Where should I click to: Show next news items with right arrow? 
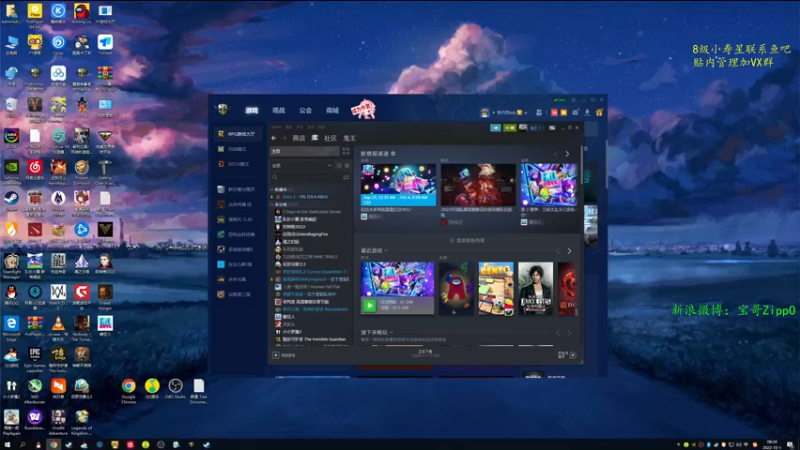(567, 154)
